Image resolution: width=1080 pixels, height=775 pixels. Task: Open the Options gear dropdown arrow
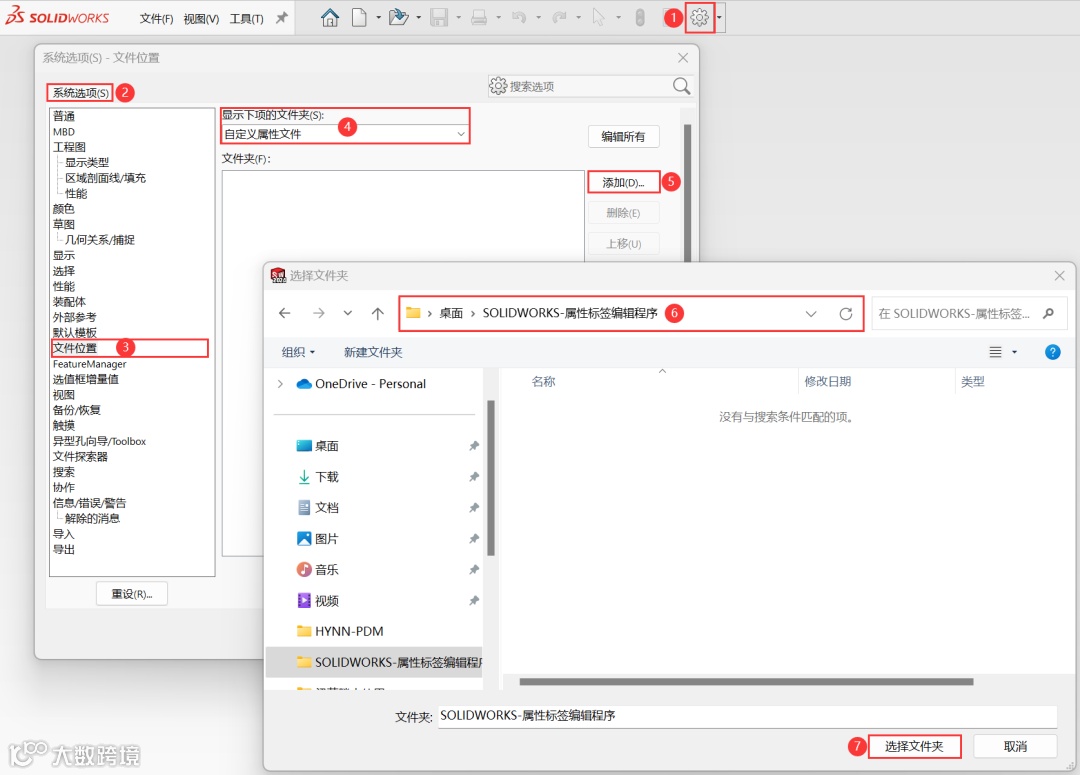pos(719,18)
